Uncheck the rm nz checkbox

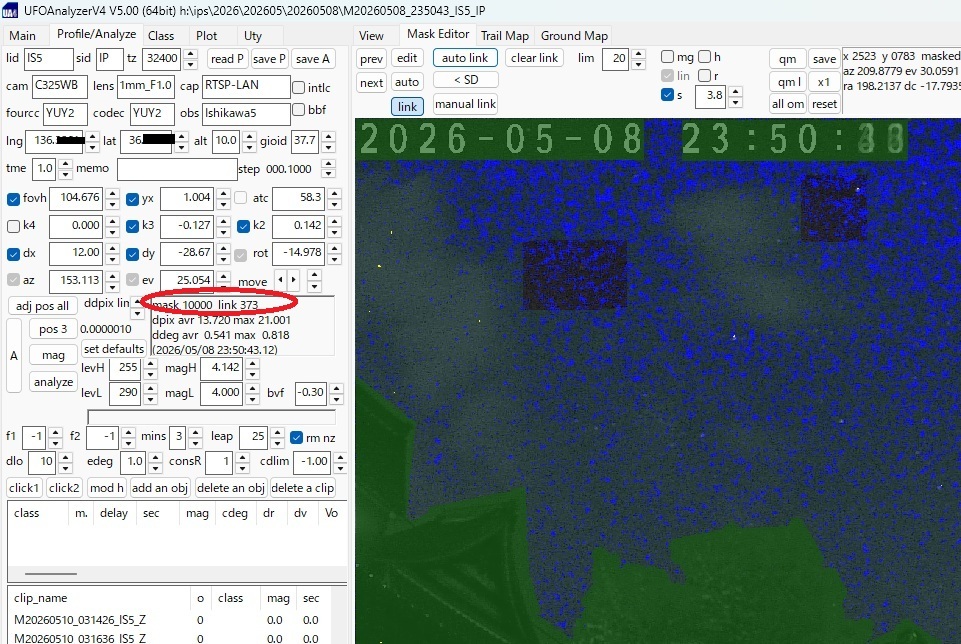pos(297,438)
